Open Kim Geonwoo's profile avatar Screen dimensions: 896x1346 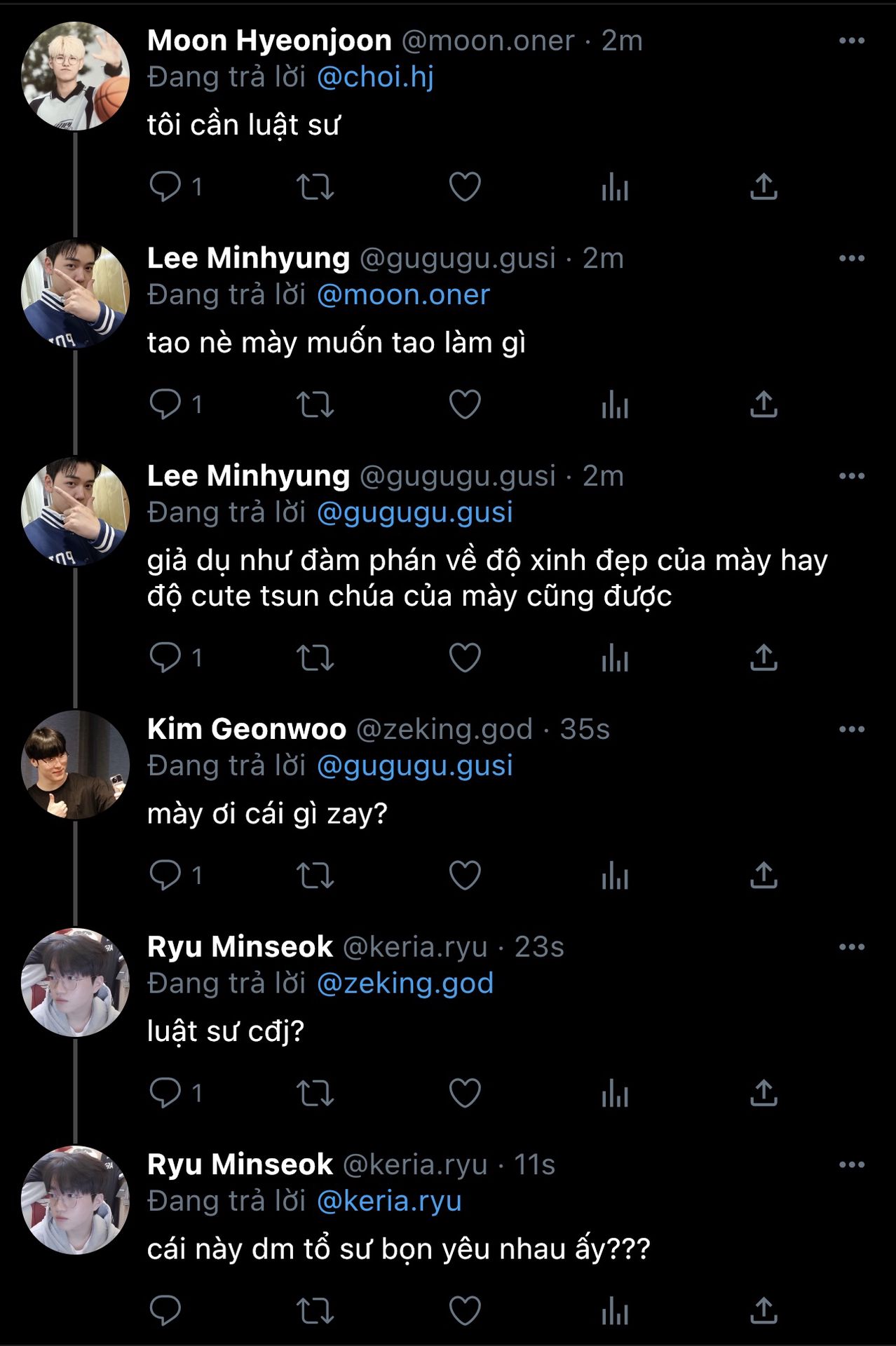(x=75, y=765)
